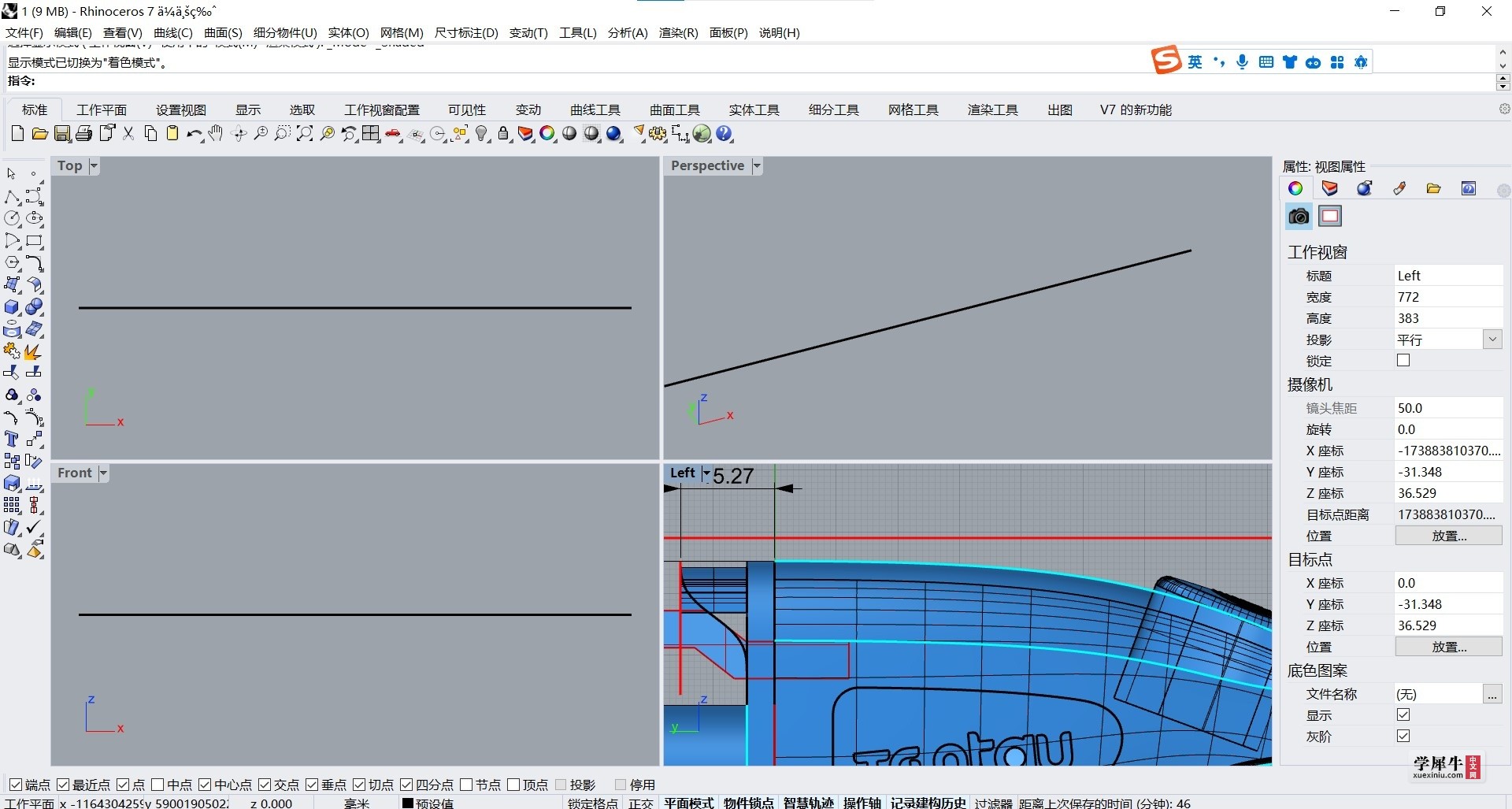Open a file with the folder icon
The width and height of the screenshot is (1512, 809).
(x=39, y=134)
